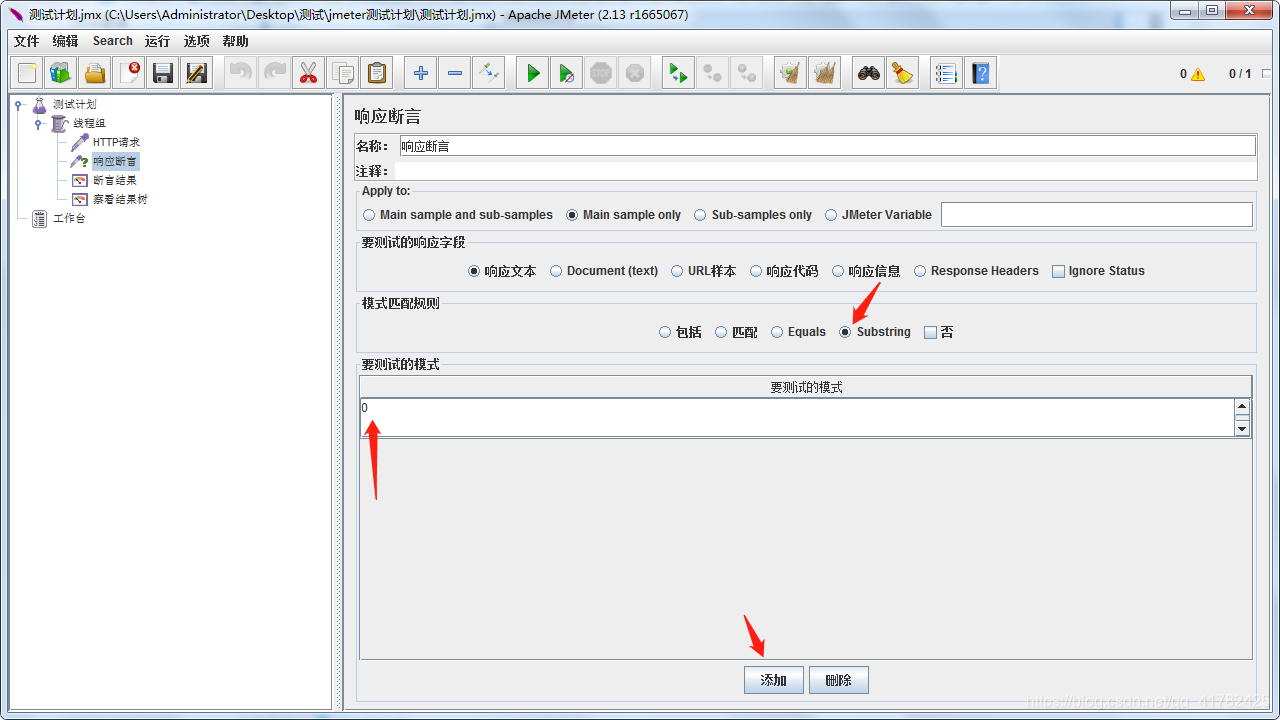Select Equals matching rule
This screenshot has width=1280, height=720.
point(798,332)
